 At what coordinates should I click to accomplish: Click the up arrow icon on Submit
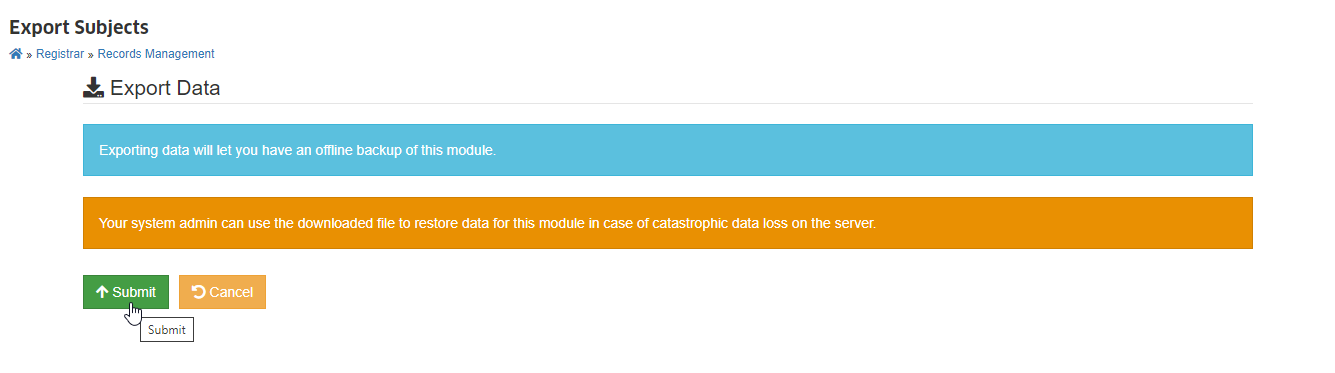pyautogui.click(x=102, y=292)
